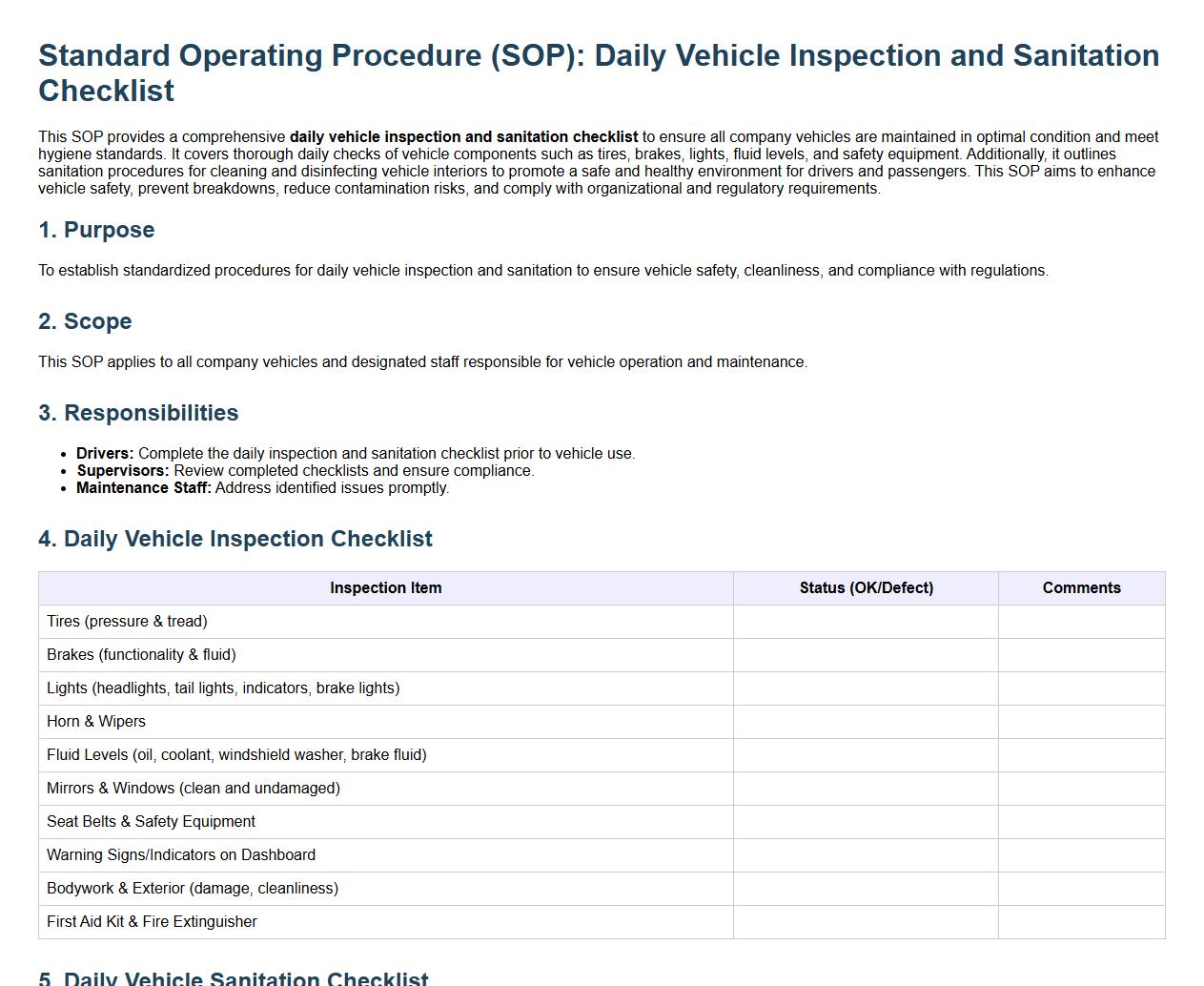Click the Status cell for Tires row
The height and width of the screenshot is (986, 1204).
click(866, 622)
